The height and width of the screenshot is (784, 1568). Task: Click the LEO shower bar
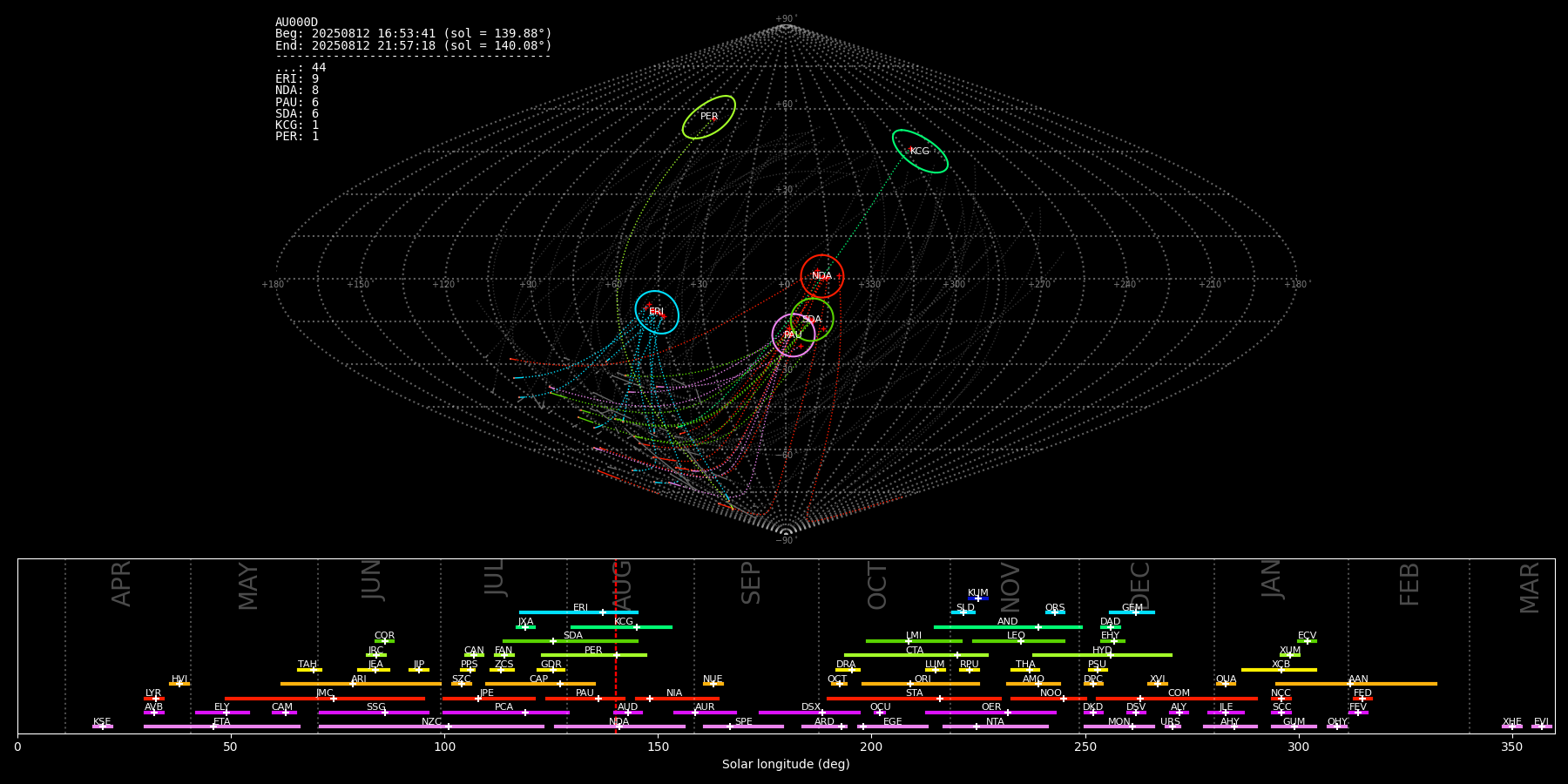click(1018, 641)
